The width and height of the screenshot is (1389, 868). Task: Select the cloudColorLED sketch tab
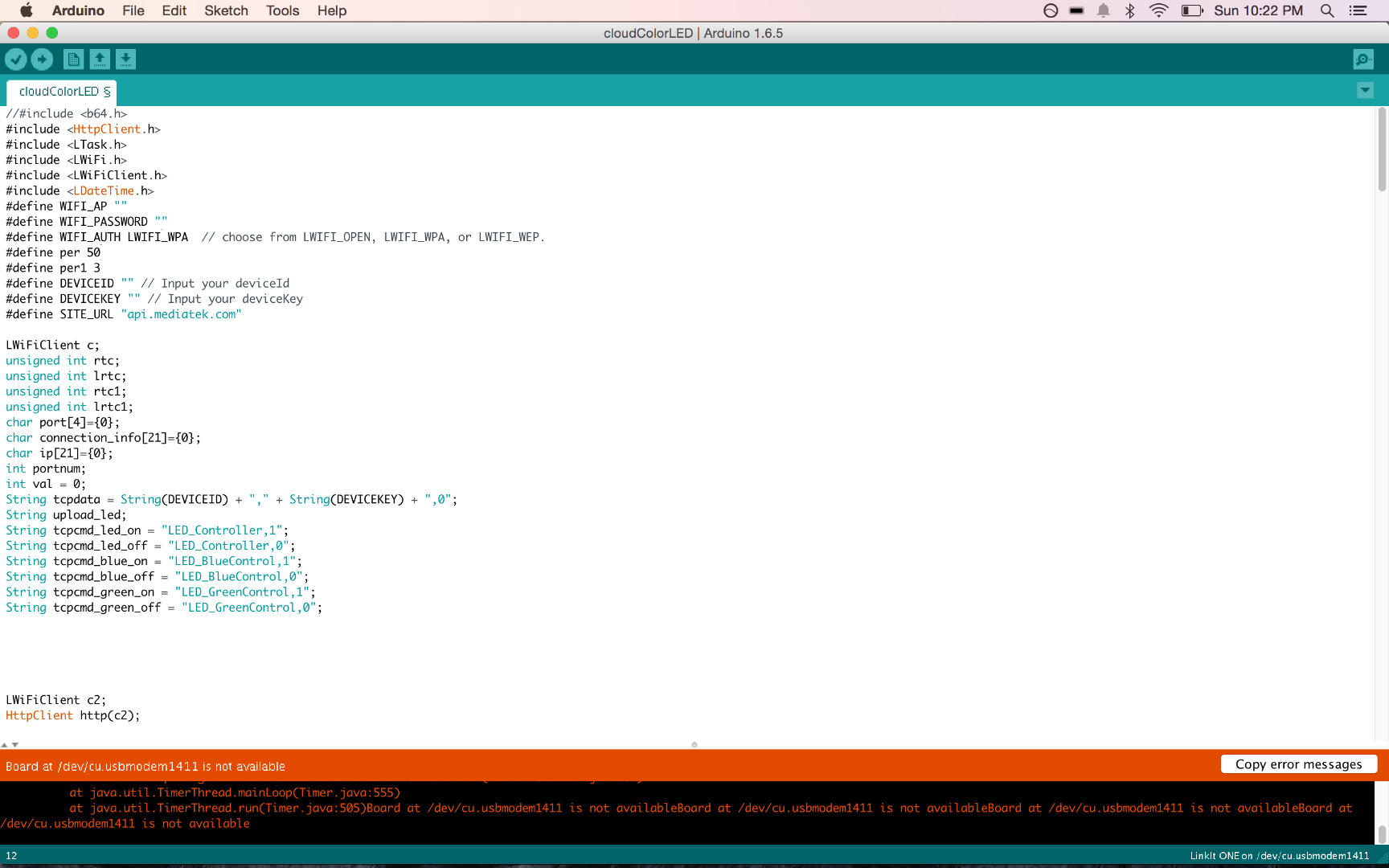pos(62,92)
